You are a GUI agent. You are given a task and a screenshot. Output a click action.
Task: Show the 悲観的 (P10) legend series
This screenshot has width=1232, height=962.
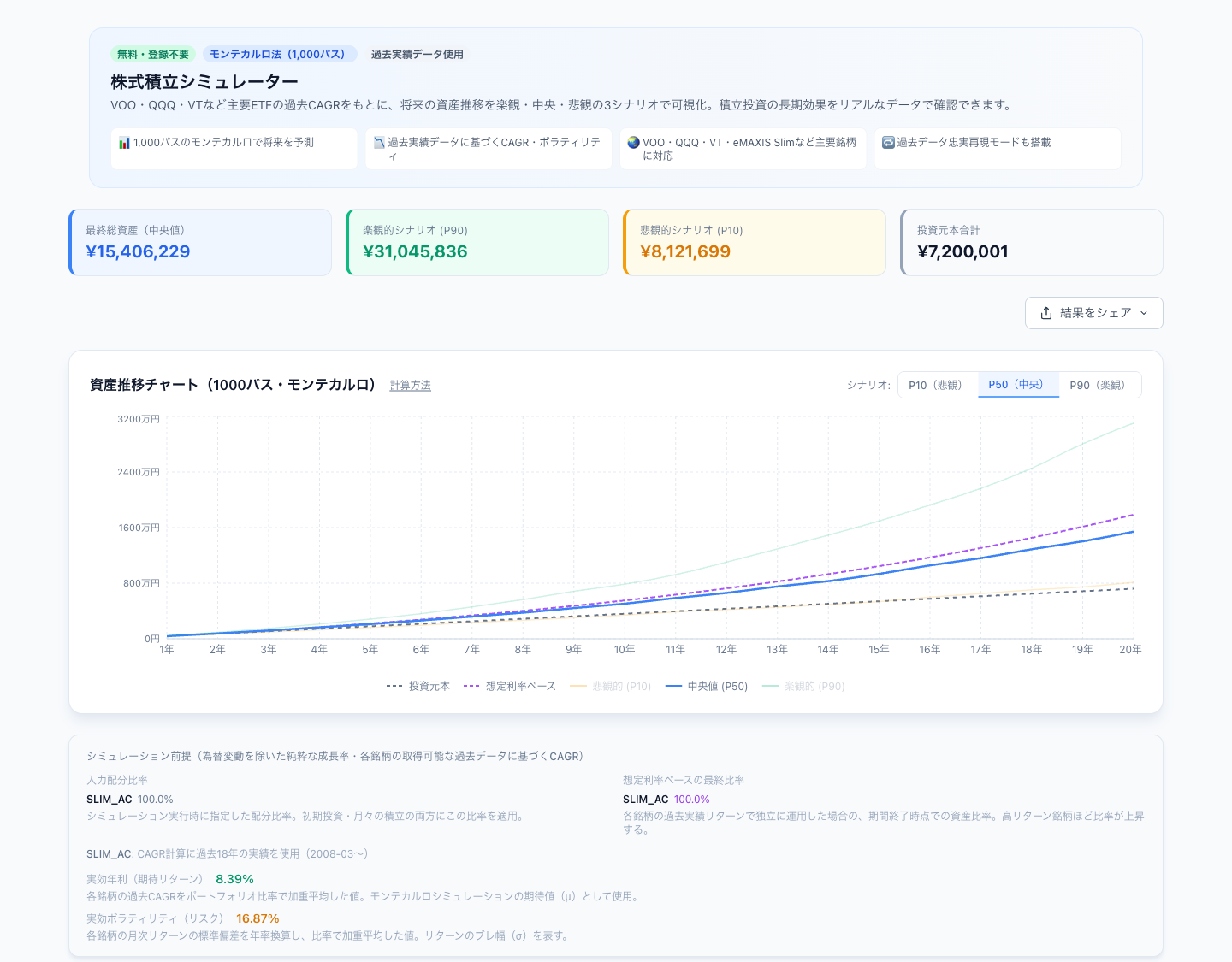coord(611,686)
